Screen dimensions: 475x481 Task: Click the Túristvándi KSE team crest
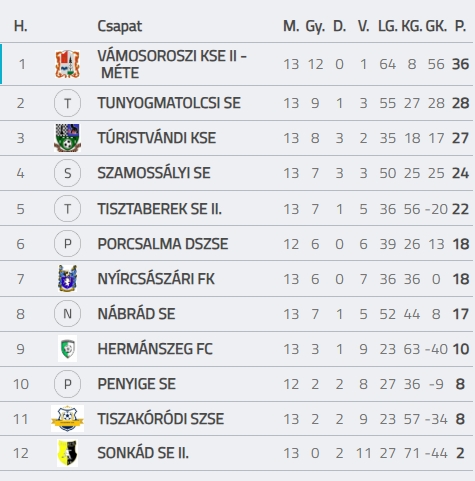pyautogui.click(x=68, y=138)
